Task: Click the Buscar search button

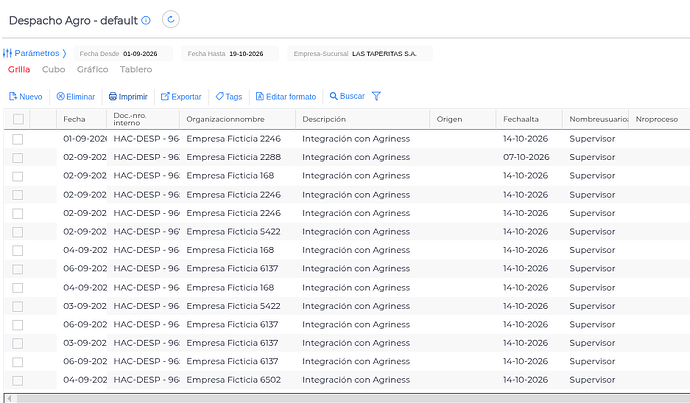Action: click(x=347, y=96)
